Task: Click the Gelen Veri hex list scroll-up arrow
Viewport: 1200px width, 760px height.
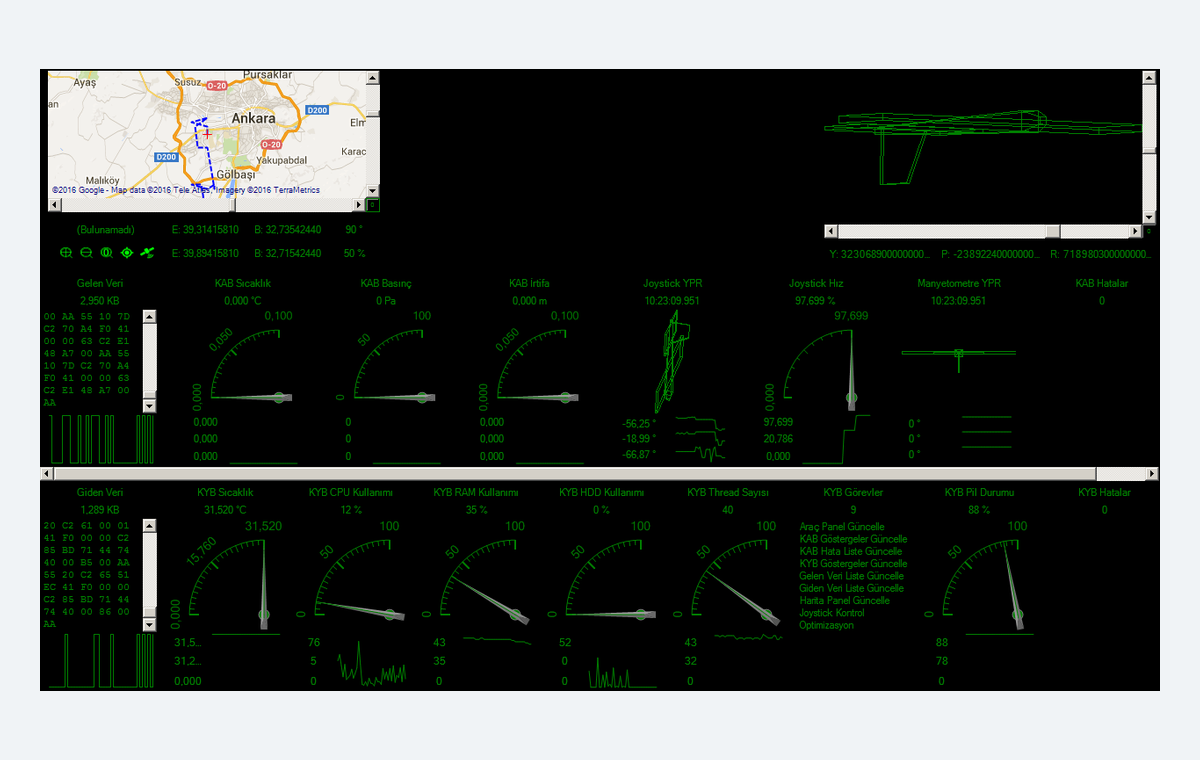Action: coord(150,317)
